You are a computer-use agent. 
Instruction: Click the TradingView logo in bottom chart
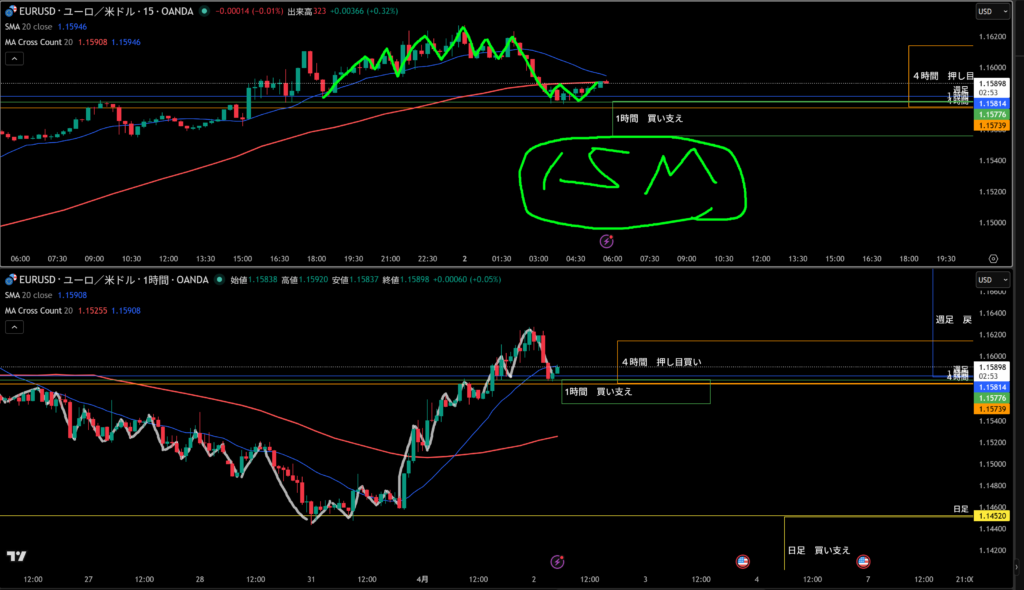[16, 557]
